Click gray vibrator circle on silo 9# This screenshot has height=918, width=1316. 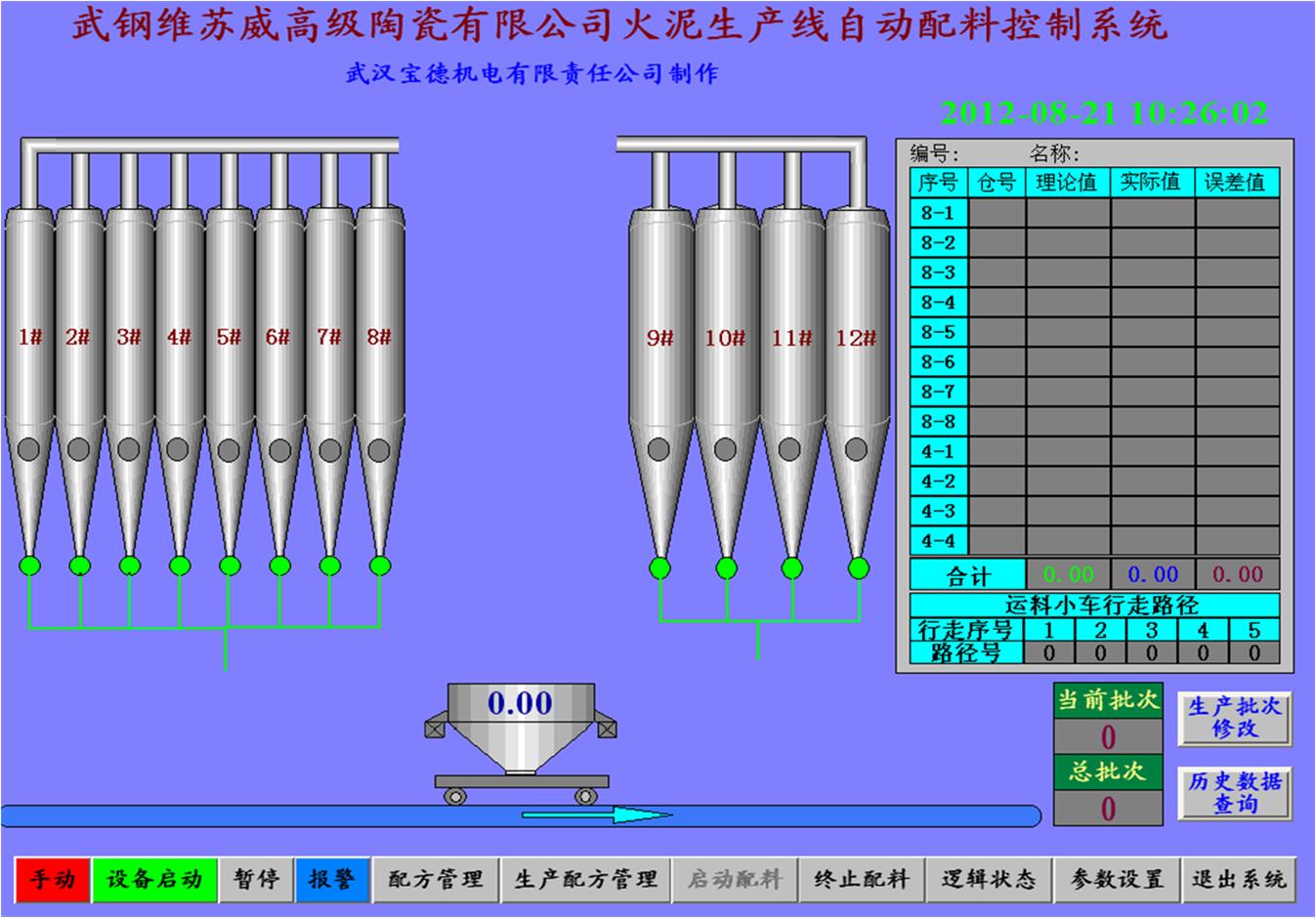(659, 449)
